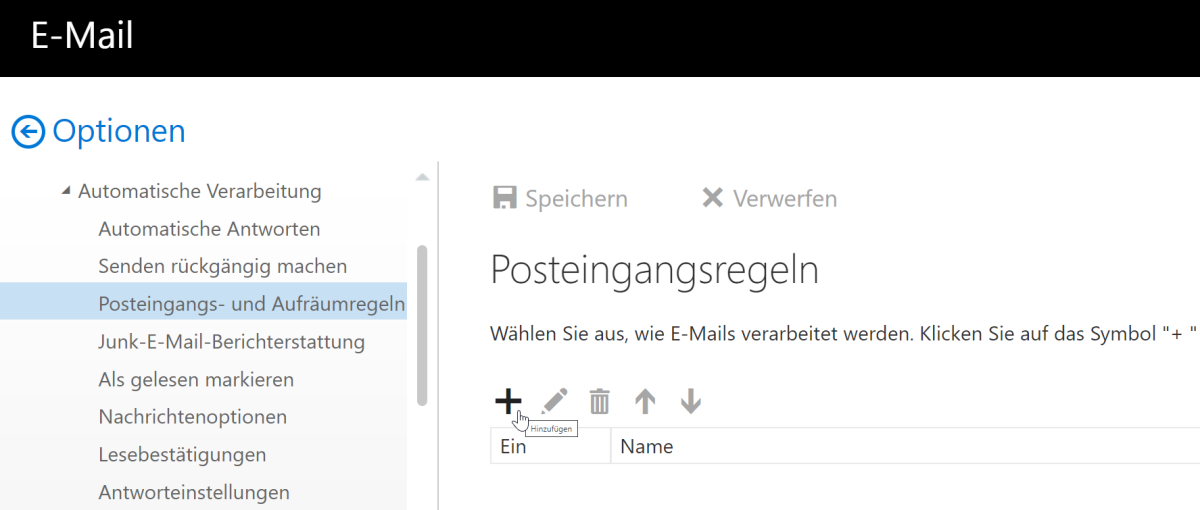Move rule down with down arrow
The width and height of the screenshot is (1200, 510).
tap(690, 402)
